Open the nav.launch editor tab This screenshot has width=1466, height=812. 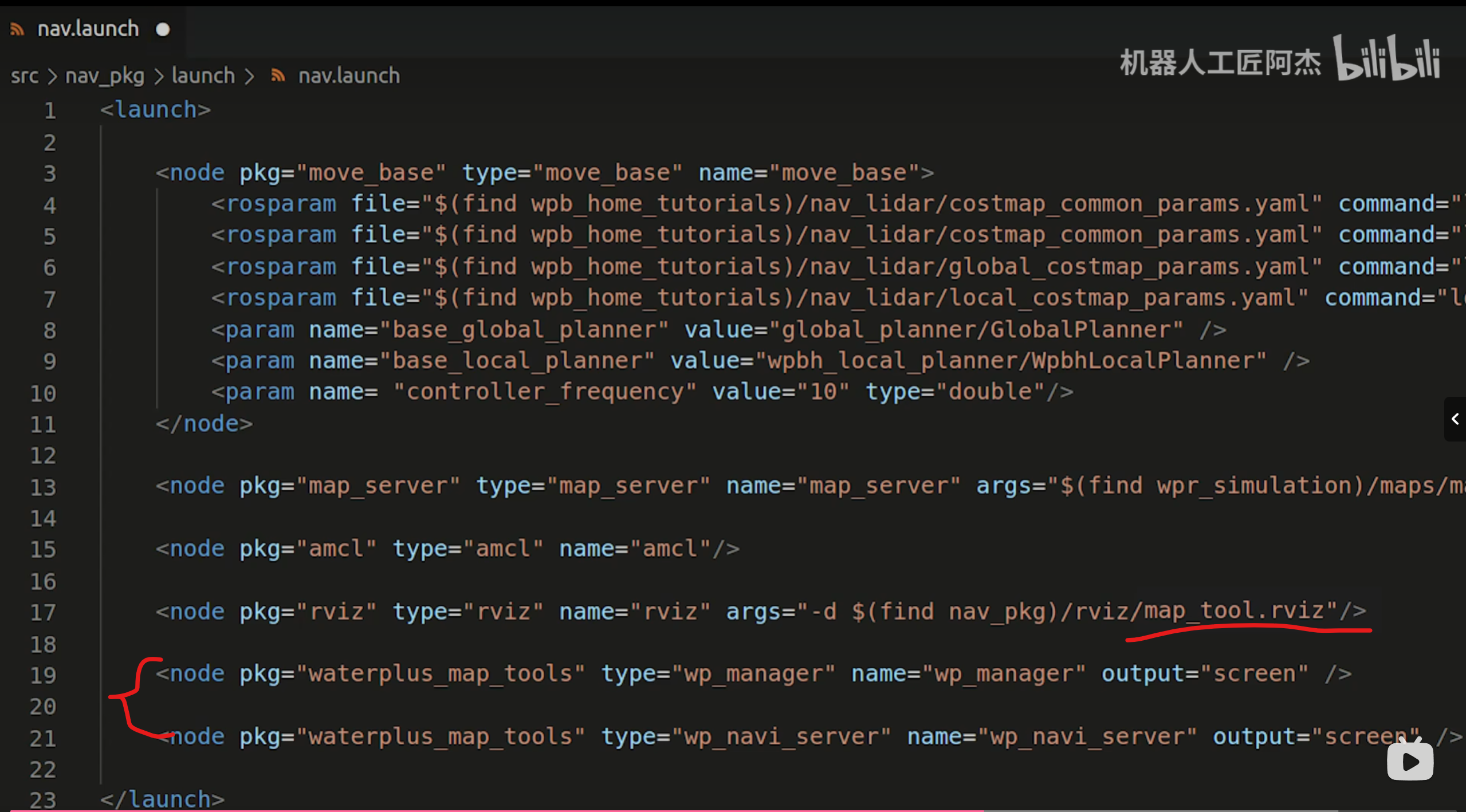88,29
